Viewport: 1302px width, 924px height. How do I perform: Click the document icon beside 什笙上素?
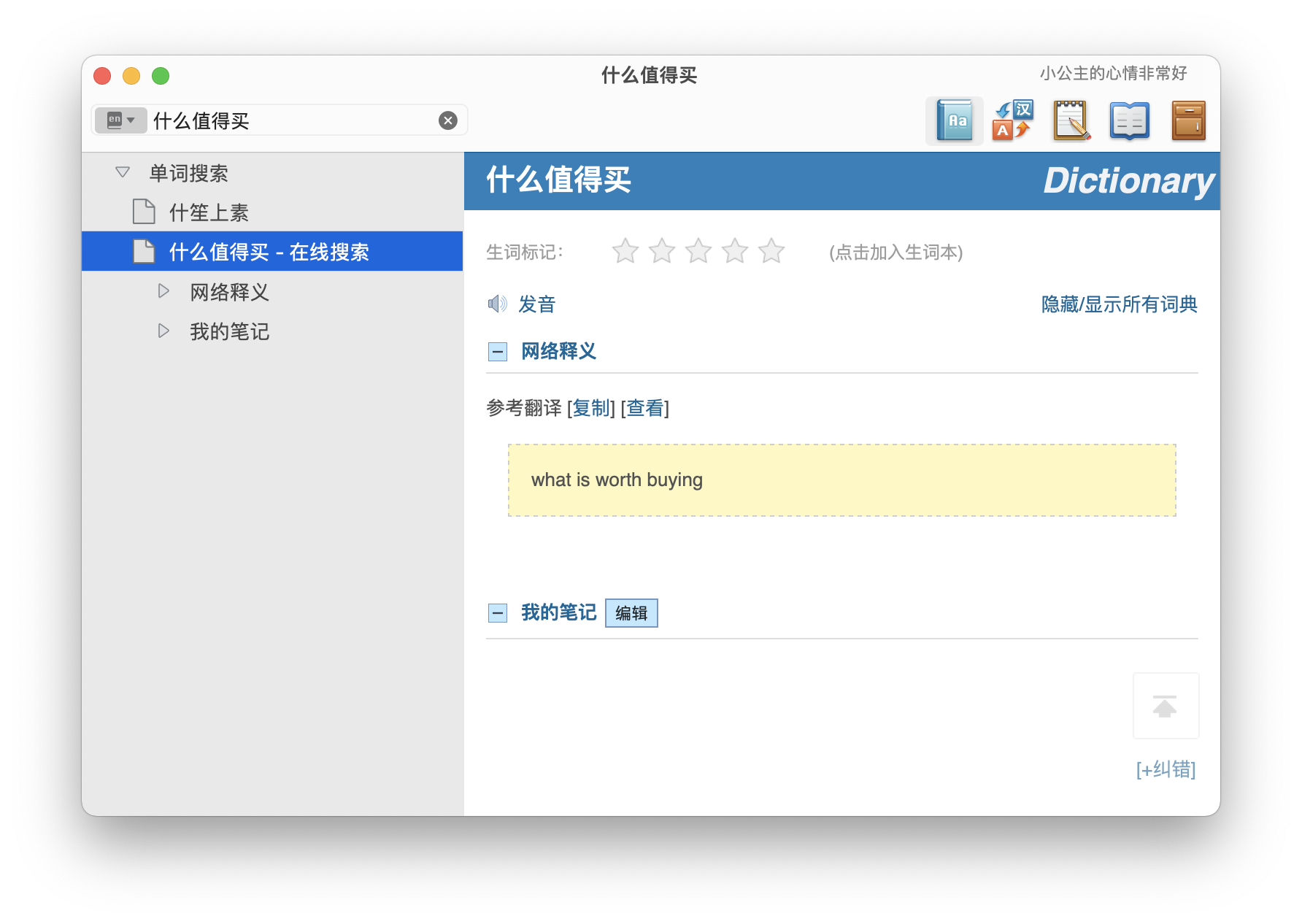click(144, 212)
